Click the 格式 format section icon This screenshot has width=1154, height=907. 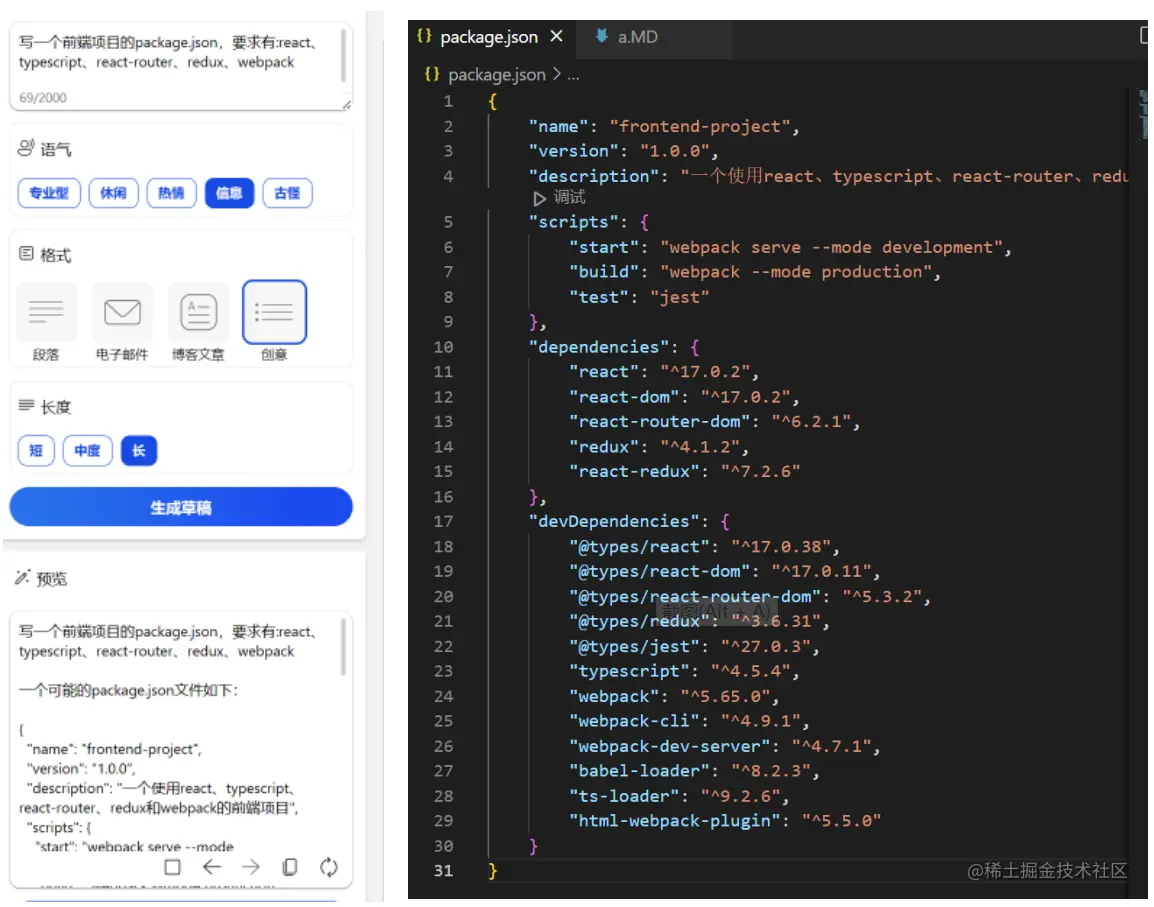click(26, 254)
